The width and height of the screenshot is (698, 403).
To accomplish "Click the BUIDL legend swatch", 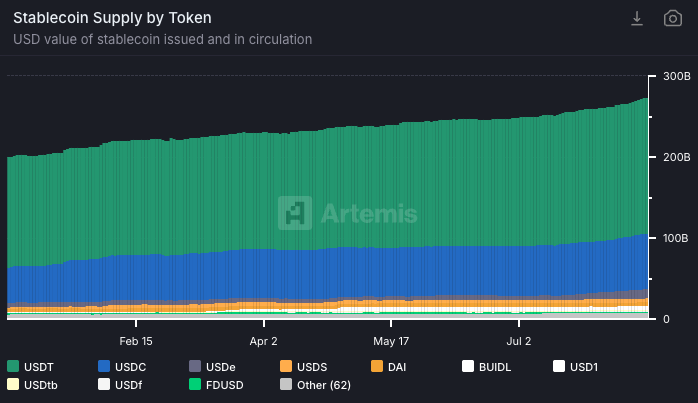I will point(468,366).
